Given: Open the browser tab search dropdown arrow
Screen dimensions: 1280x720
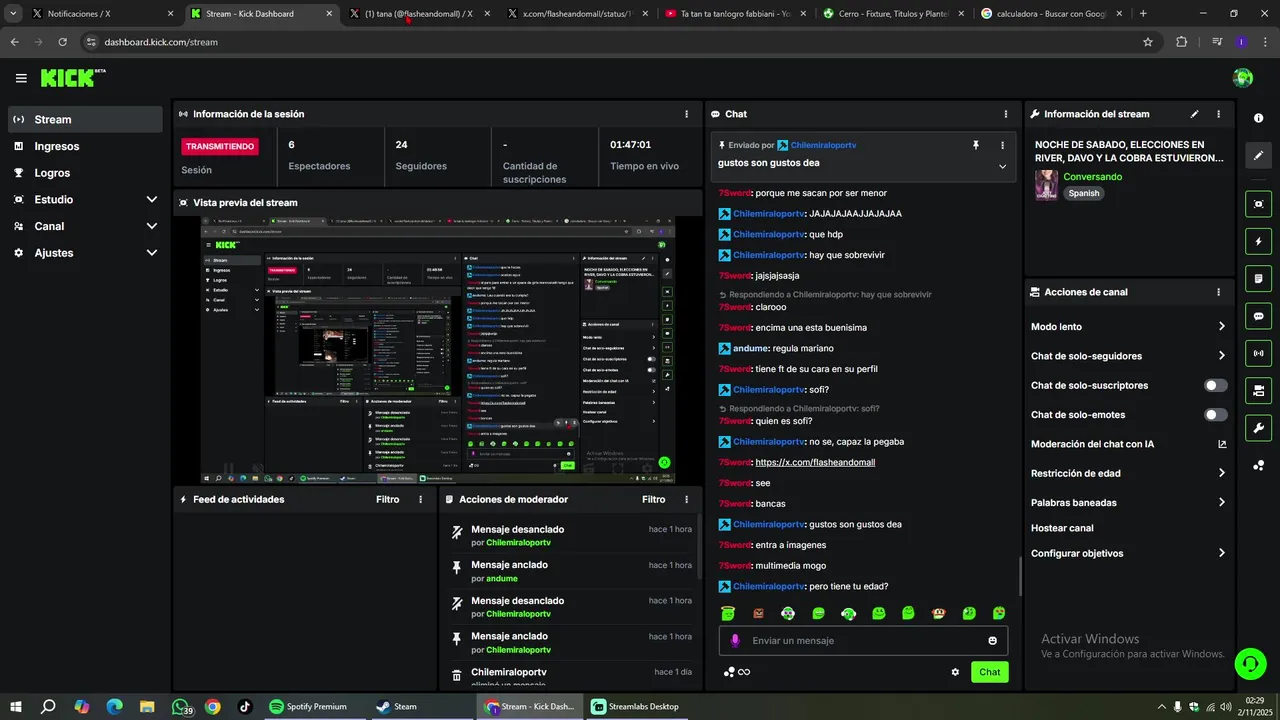Looking at the screenshot, I should point(13,13).
